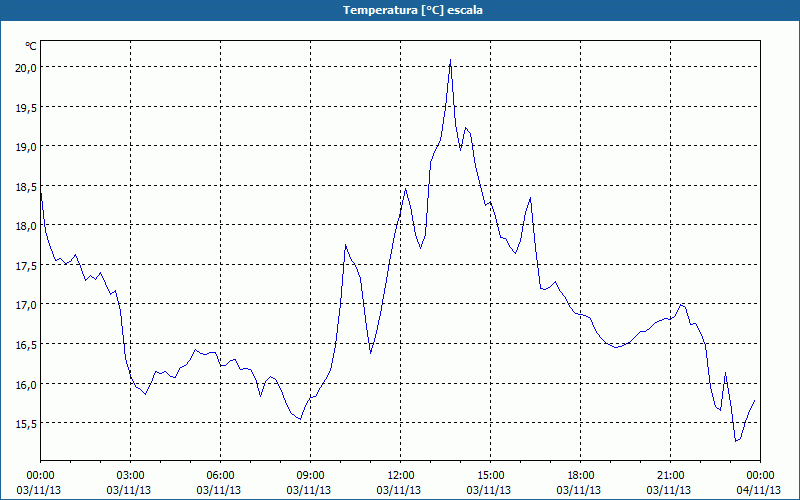
Task: Click the curve's dip near 11:00
Action: tap(370, 353)
